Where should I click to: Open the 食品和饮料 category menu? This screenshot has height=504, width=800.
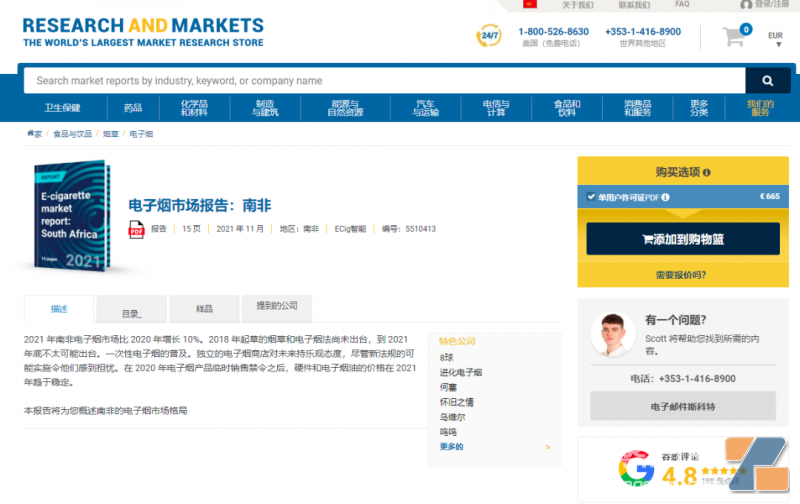point(567,108)
